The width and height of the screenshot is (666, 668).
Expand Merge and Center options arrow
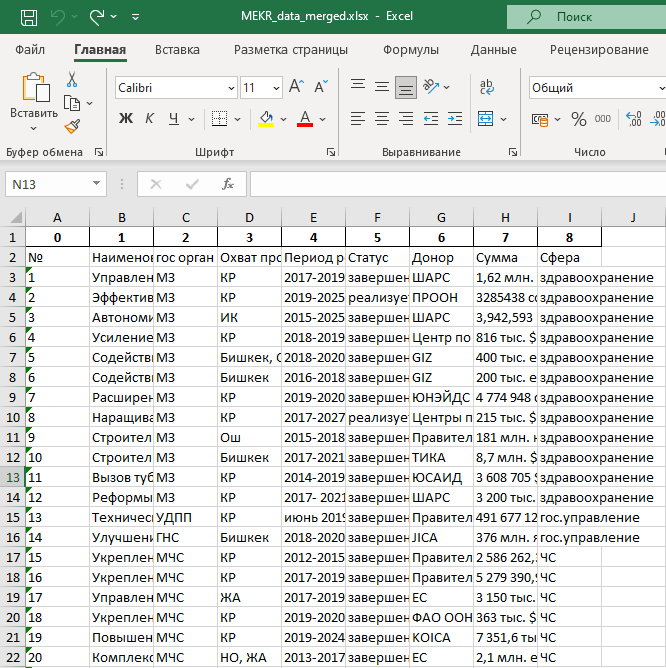504,120
